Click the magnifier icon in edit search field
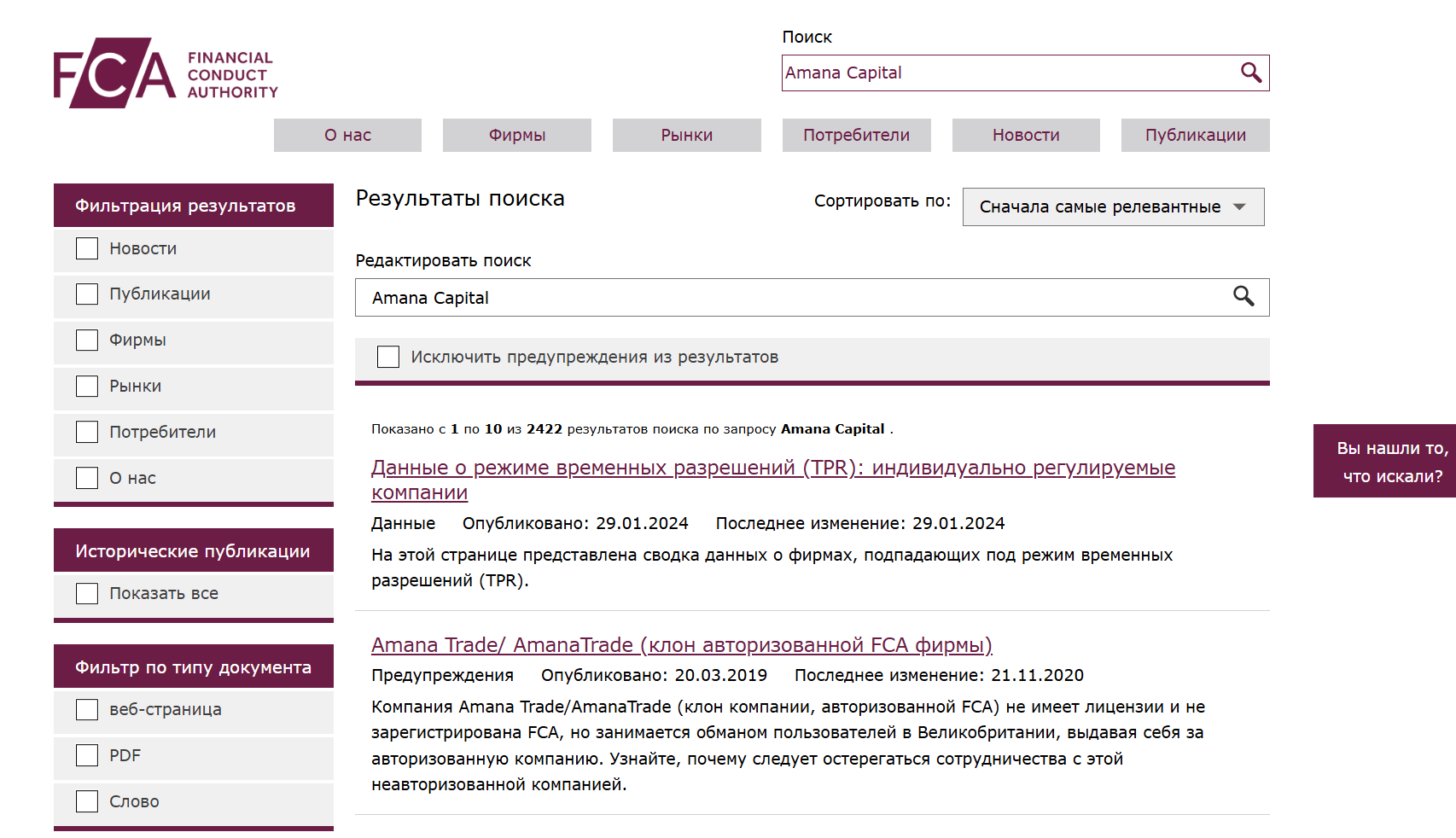The width and height of the screenshot is (1456, 838). point(1243,297)
